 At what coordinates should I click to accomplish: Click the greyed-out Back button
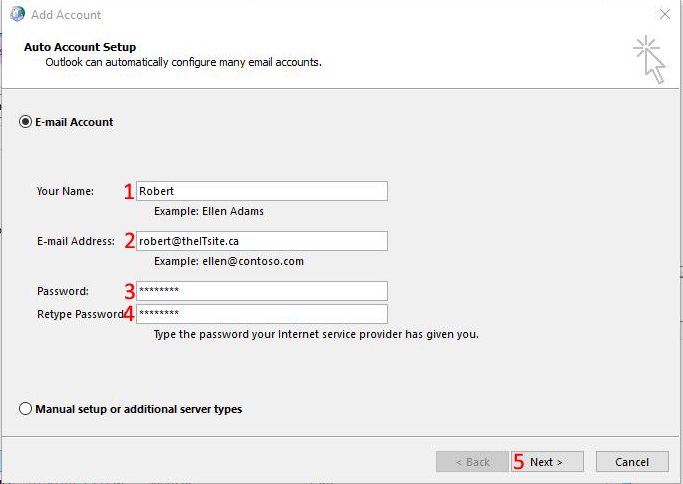pos(471,462)
